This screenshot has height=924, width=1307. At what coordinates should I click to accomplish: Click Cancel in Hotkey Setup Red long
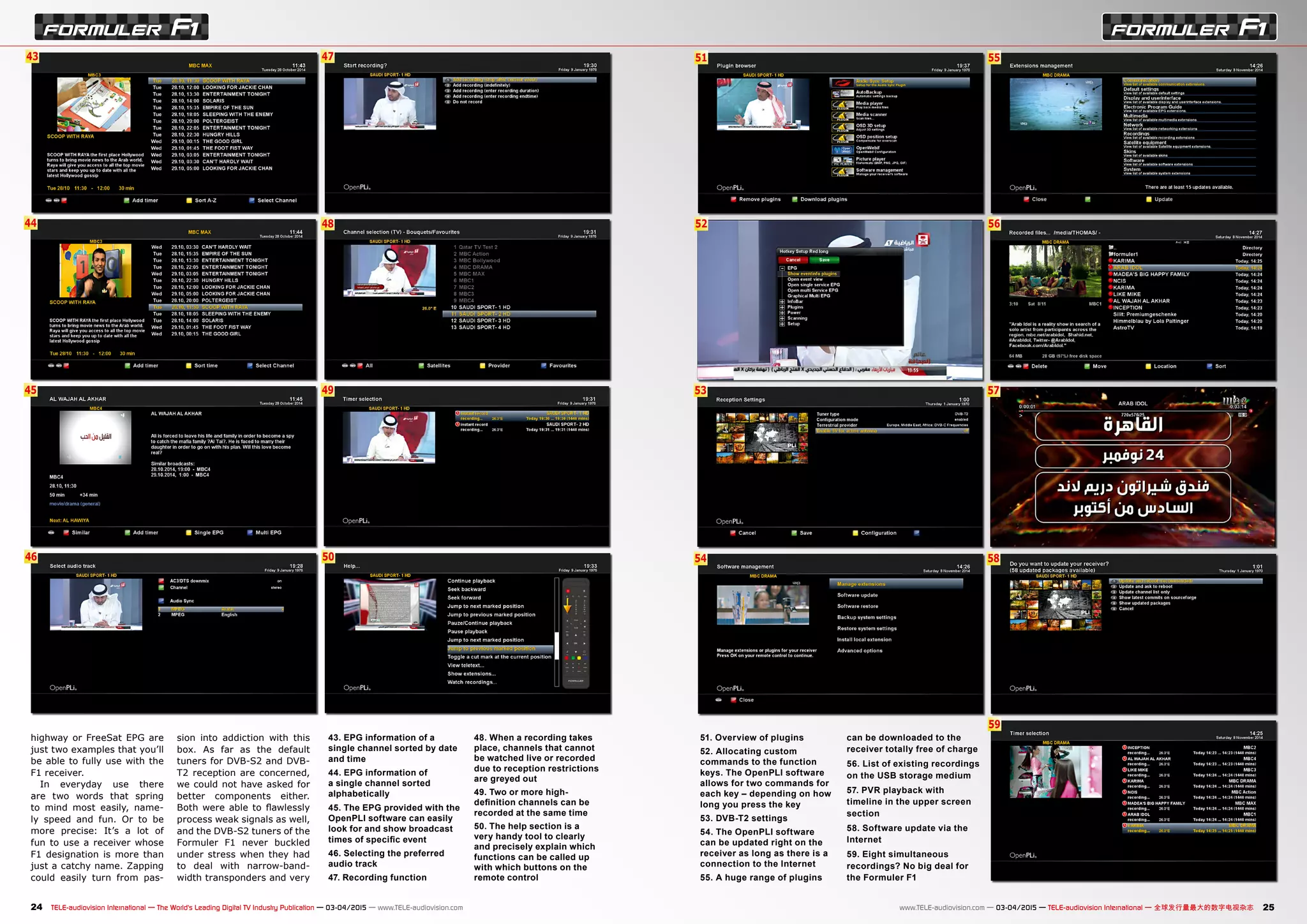pos(793,260)
